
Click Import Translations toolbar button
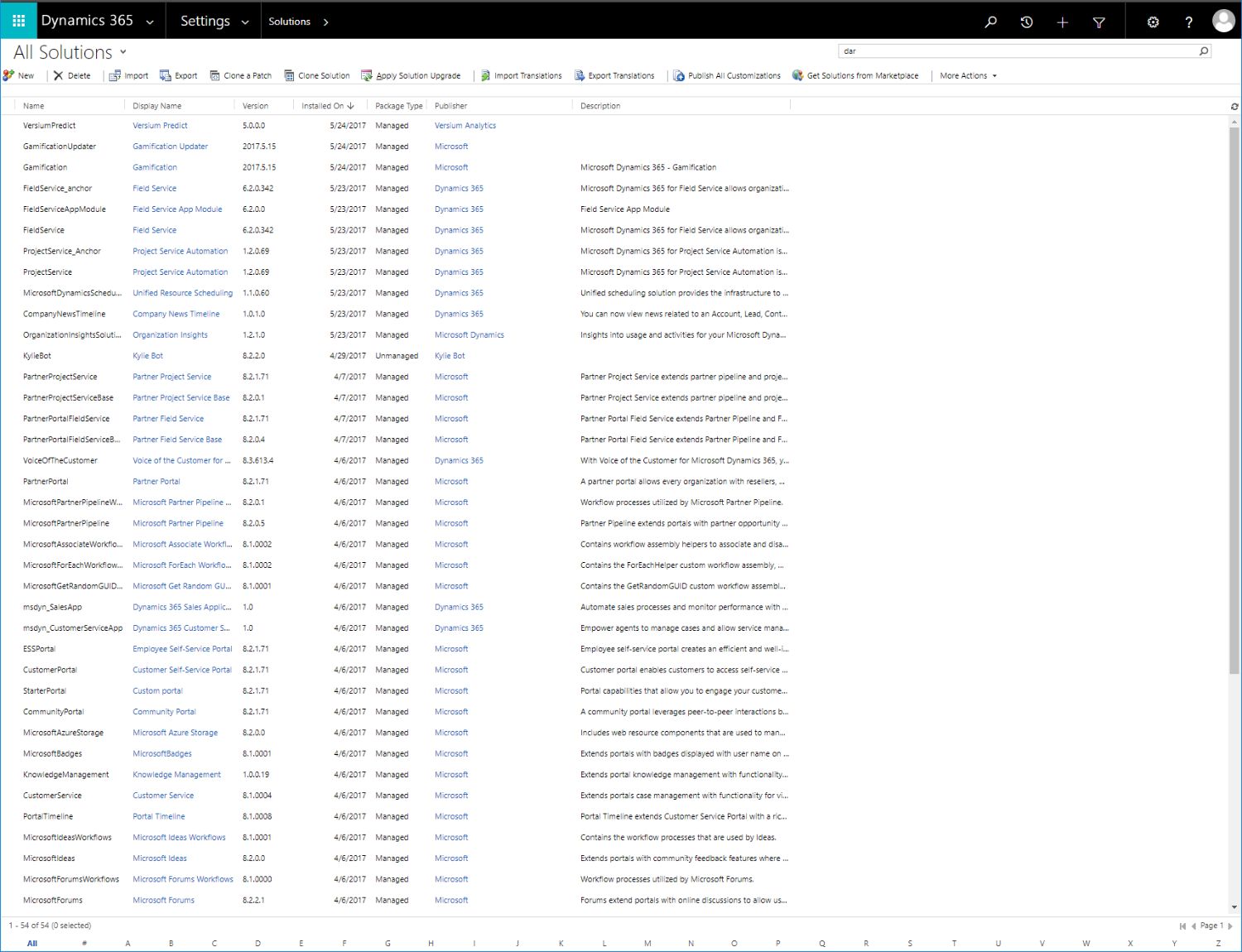[x=522, y=75]
